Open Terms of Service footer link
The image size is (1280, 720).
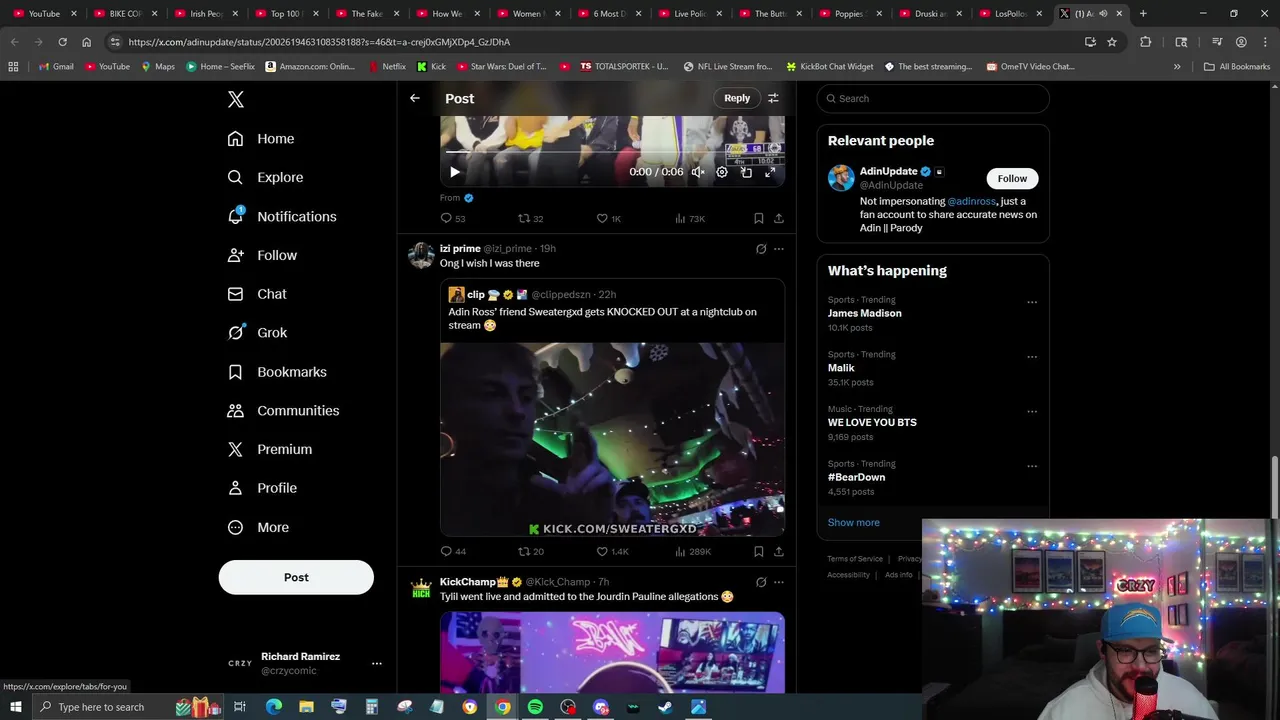pyautogui.click(x=855, y=559)
